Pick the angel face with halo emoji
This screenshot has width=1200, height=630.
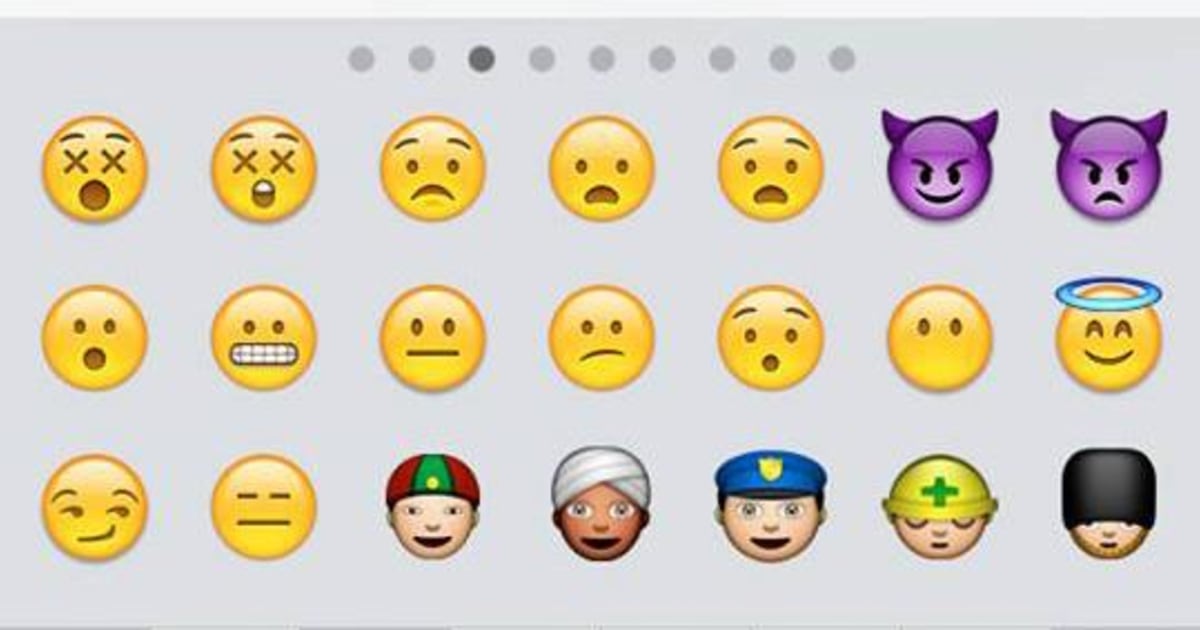click(1109, 334)
